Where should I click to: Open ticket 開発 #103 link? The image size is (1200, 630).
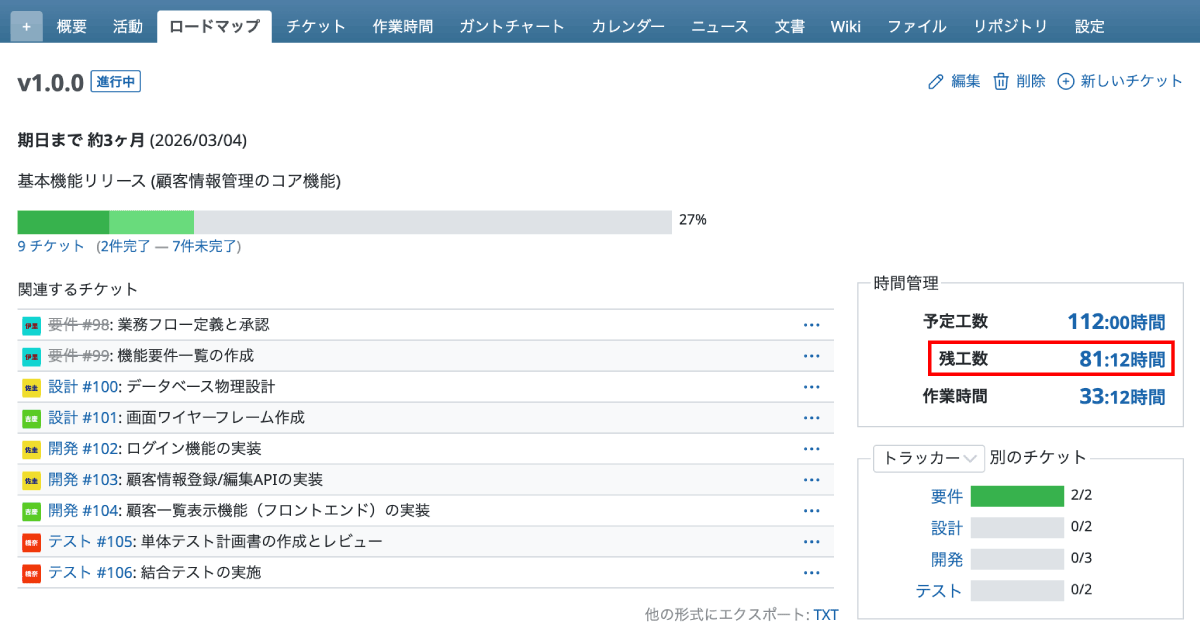(84, 480)
